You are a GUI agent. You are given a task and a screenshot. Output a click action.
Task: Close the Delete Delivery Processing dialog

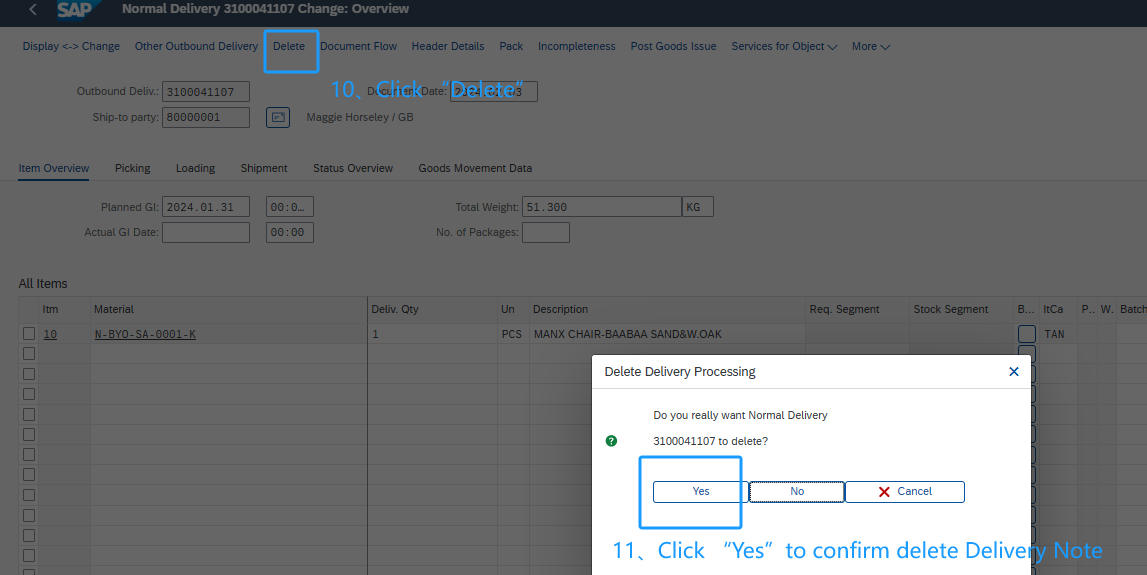(1013, 372)
